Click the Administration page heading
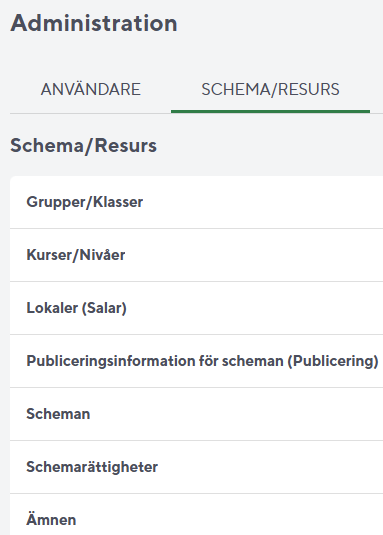Image resolution: width=383 pixels, height=535 pixels. coord(94,23)
